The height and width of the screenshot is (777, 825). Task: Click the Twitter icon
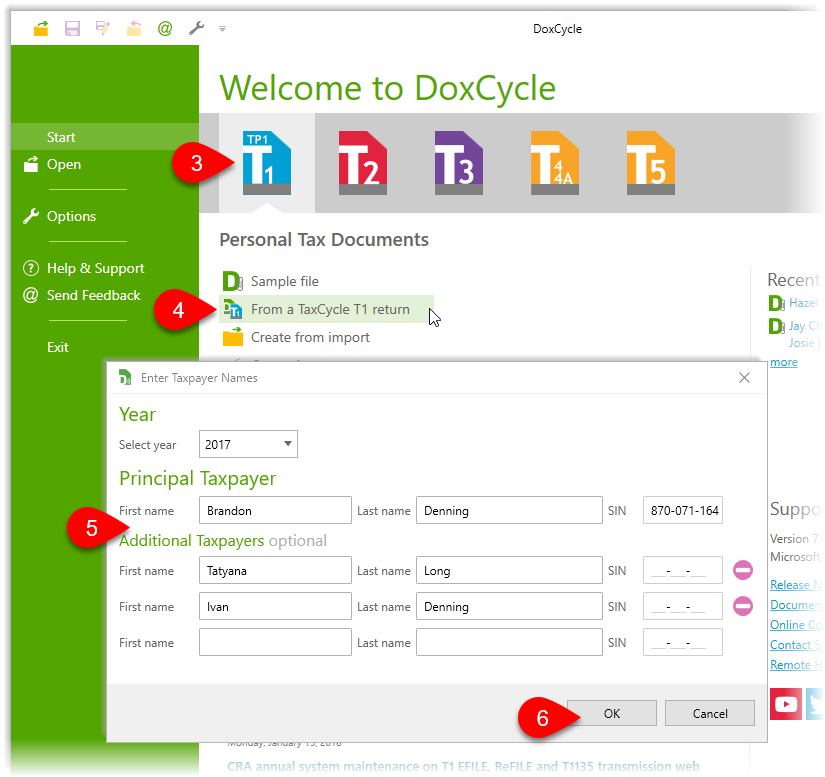(814, 704)
